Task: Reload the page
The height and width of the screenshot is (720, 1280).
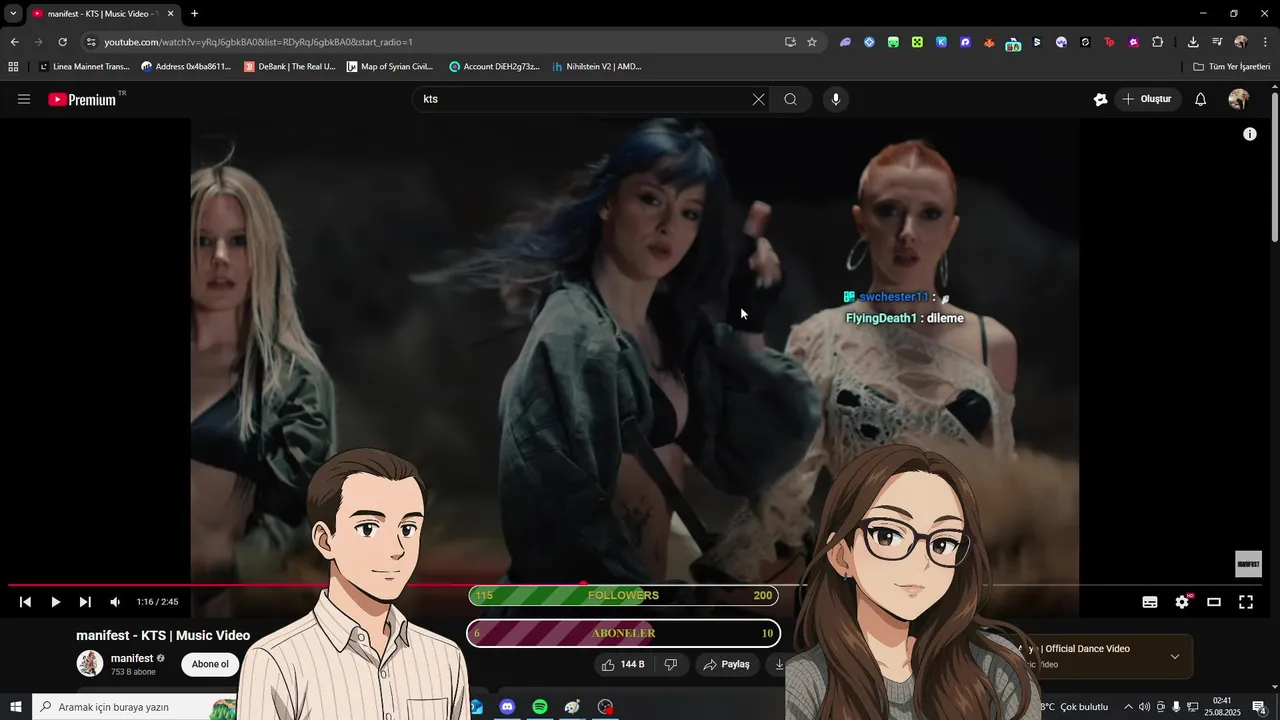Action: pyautogui.click(x=62, y=42)
